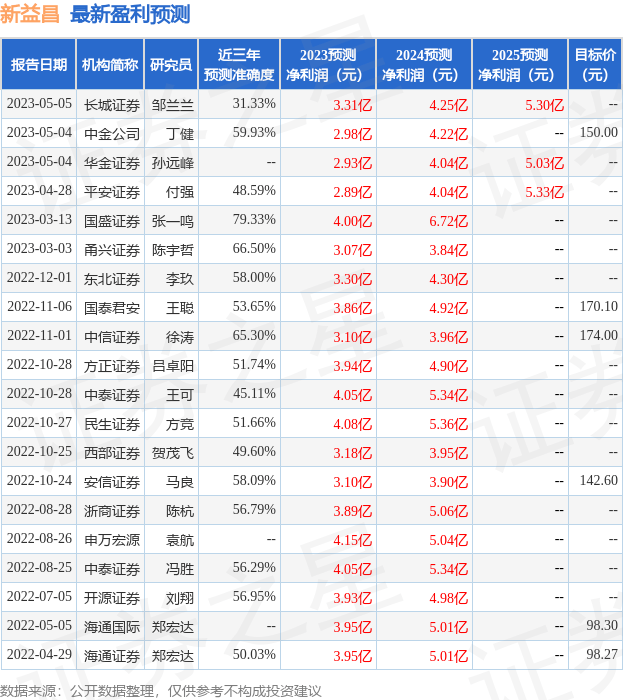Click the 数据来源 footnote text

(x=161, y=691)
